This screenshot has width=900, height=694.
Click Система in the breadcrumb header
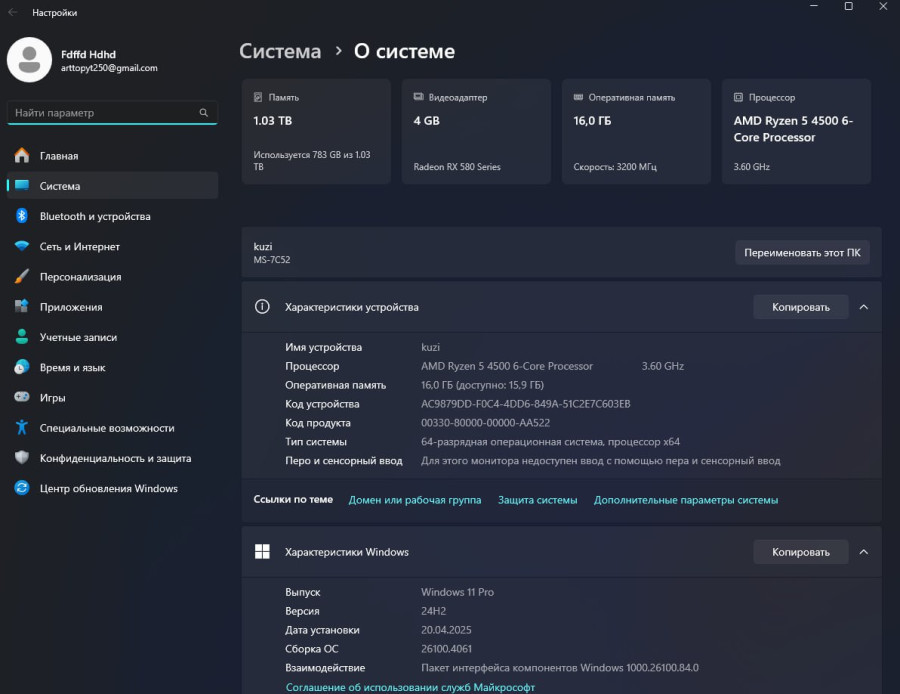[280, 51]
